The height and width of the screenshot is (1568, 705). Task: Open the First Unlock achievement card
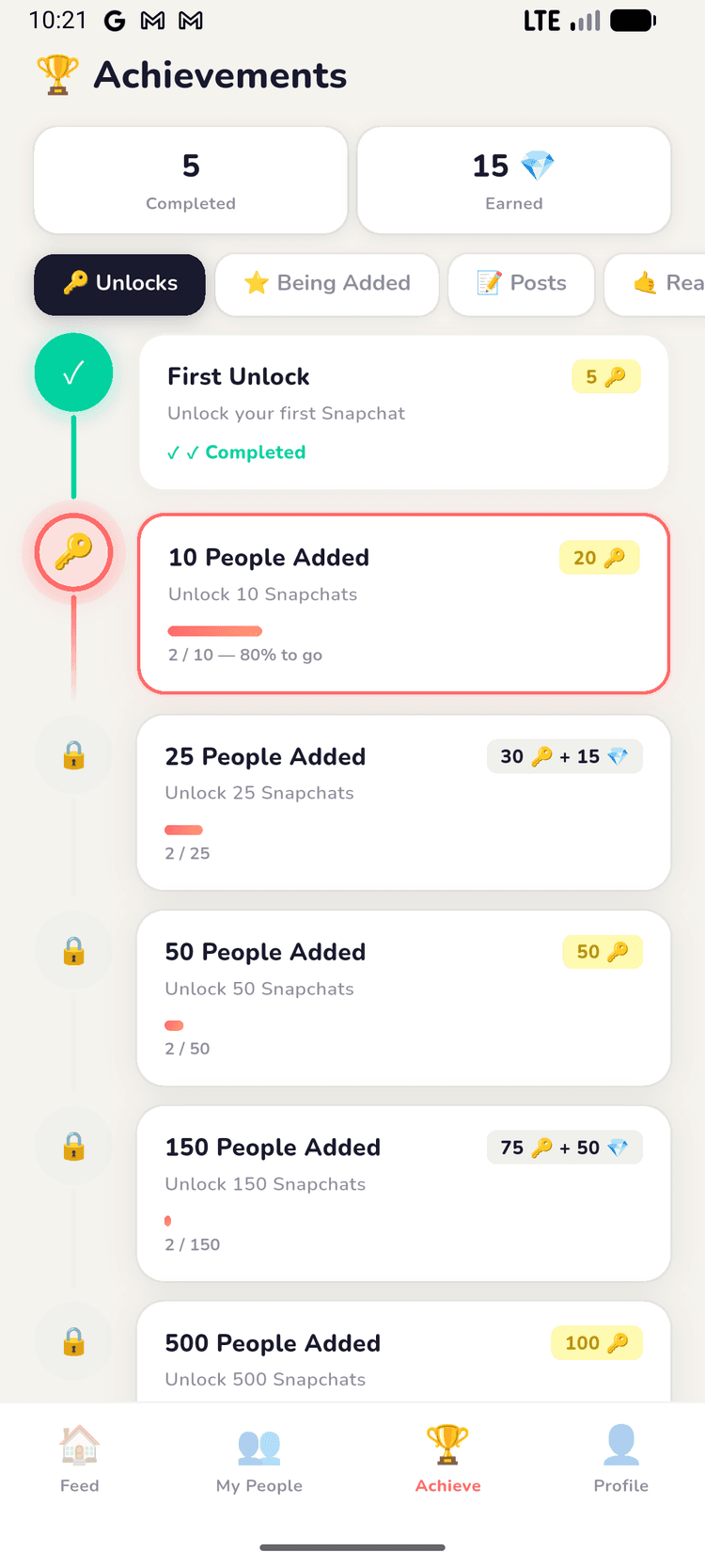pos(403,412)
